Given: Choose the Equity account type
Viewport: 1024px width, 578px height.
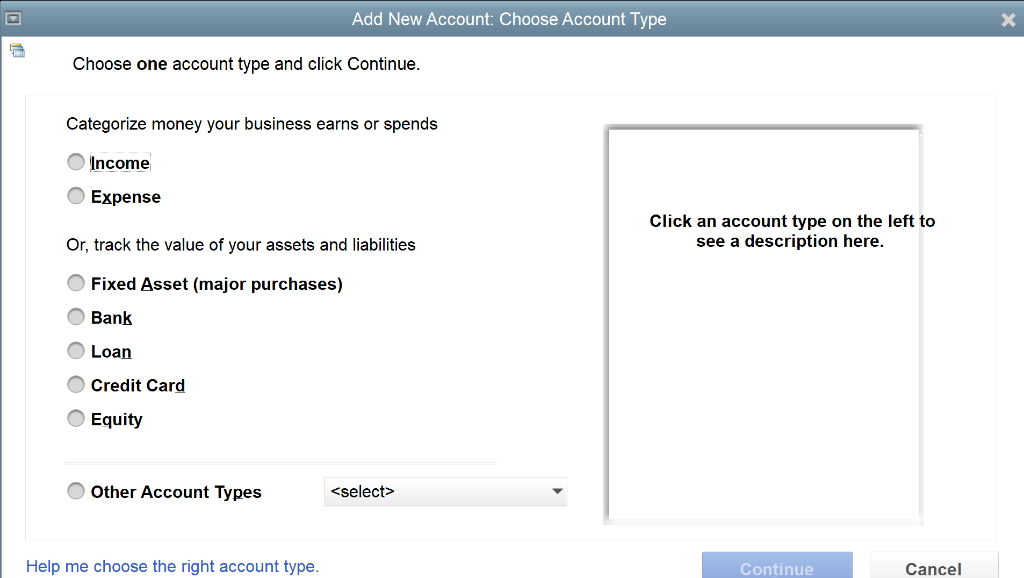Looking at the screenshot, I should [x=76, y=417].
